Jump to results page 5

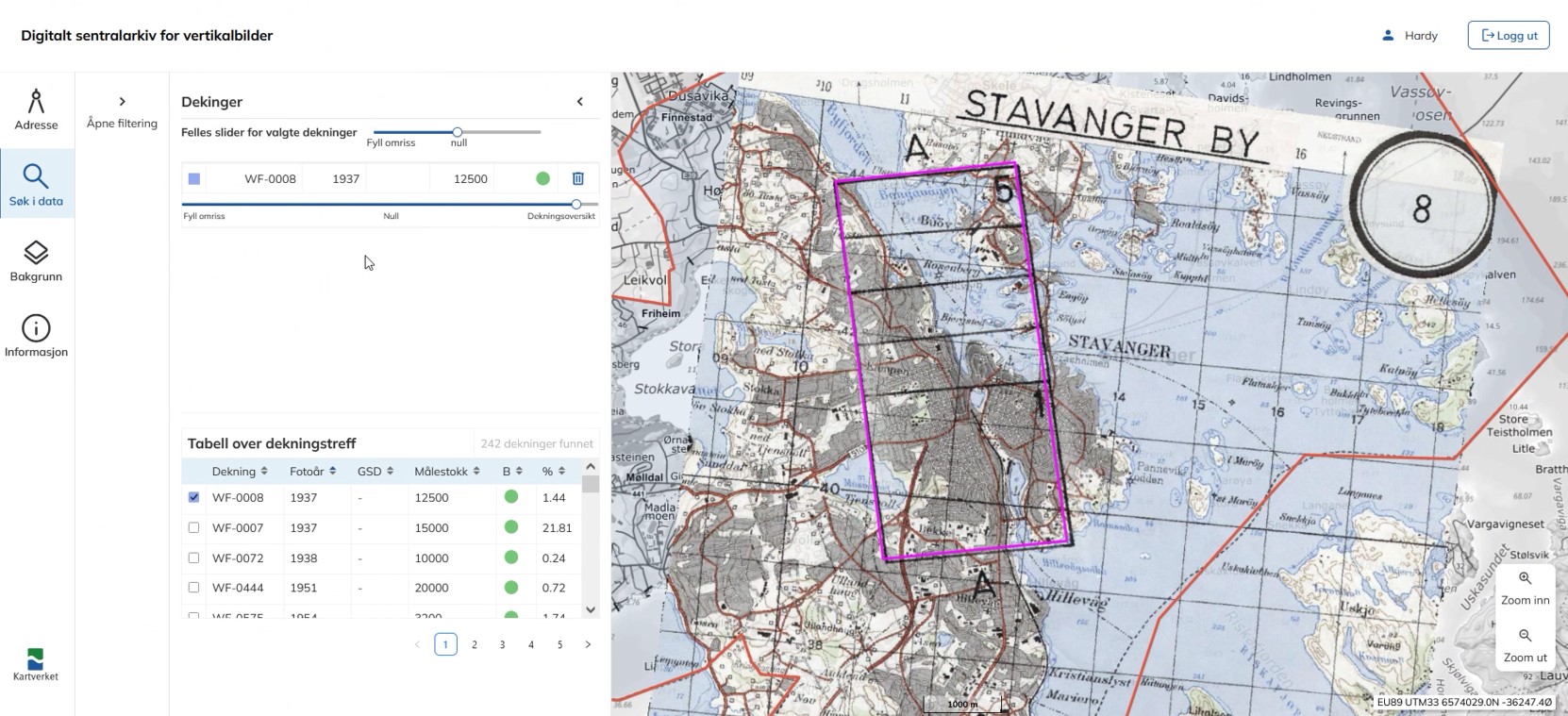click(559, 644)
